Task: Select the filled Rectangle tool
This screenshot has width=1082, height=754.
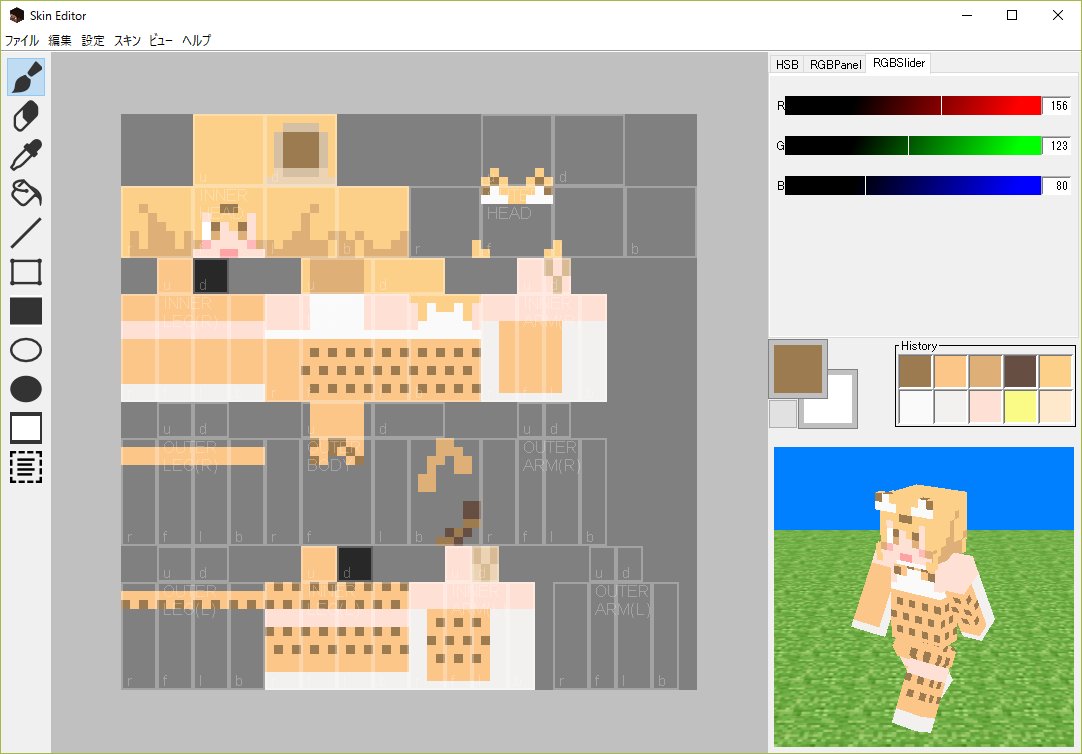Action: pos(25,311)
